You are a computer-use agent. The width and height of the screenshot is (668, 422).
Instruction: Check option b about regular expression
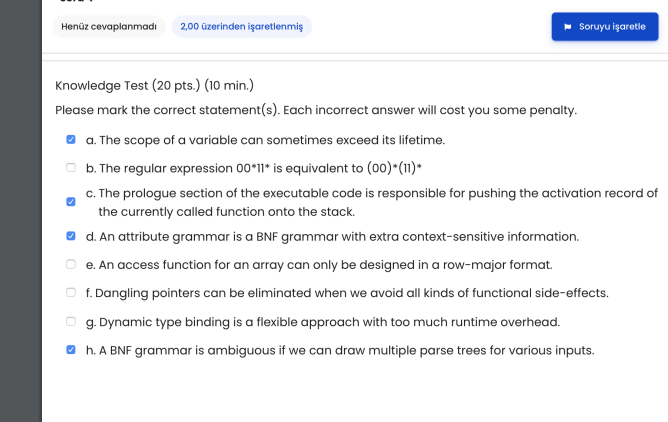[71, 168]
